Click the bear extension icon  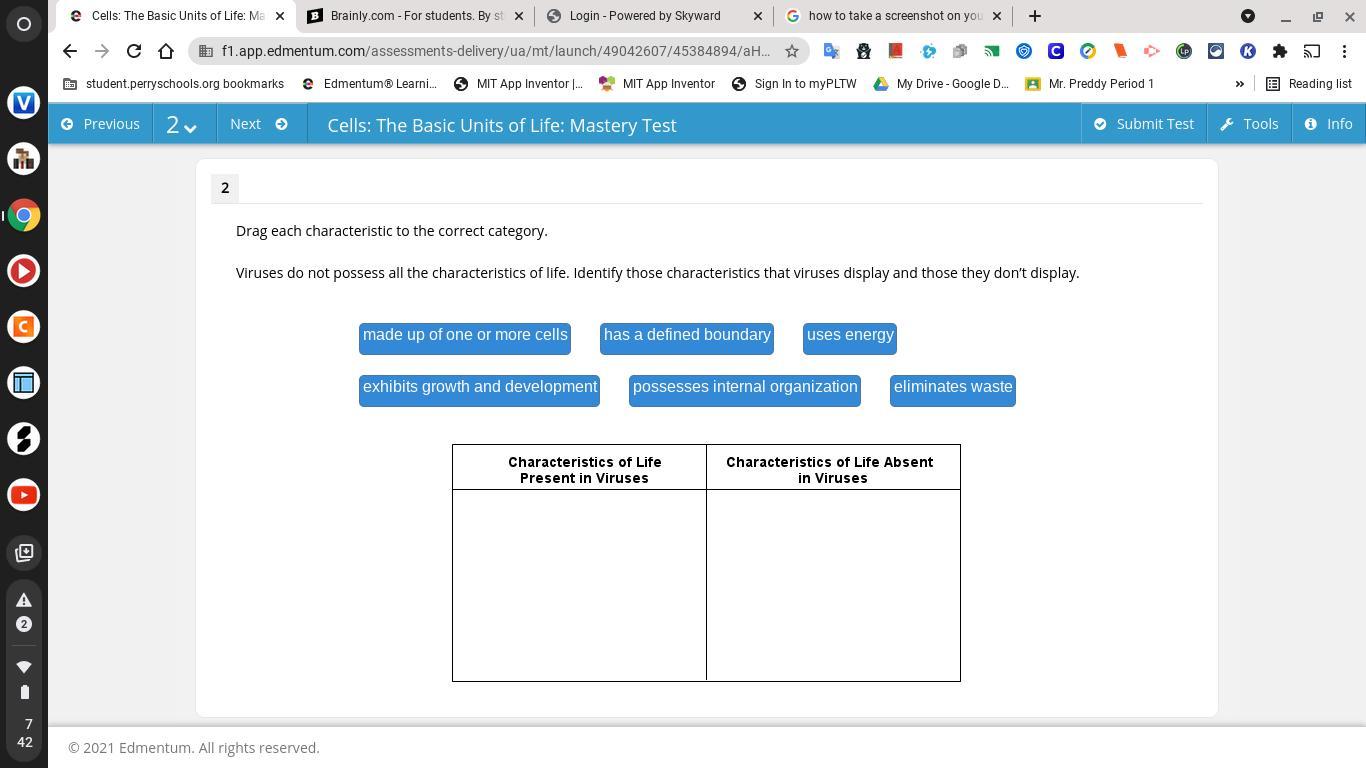(863, 51)
